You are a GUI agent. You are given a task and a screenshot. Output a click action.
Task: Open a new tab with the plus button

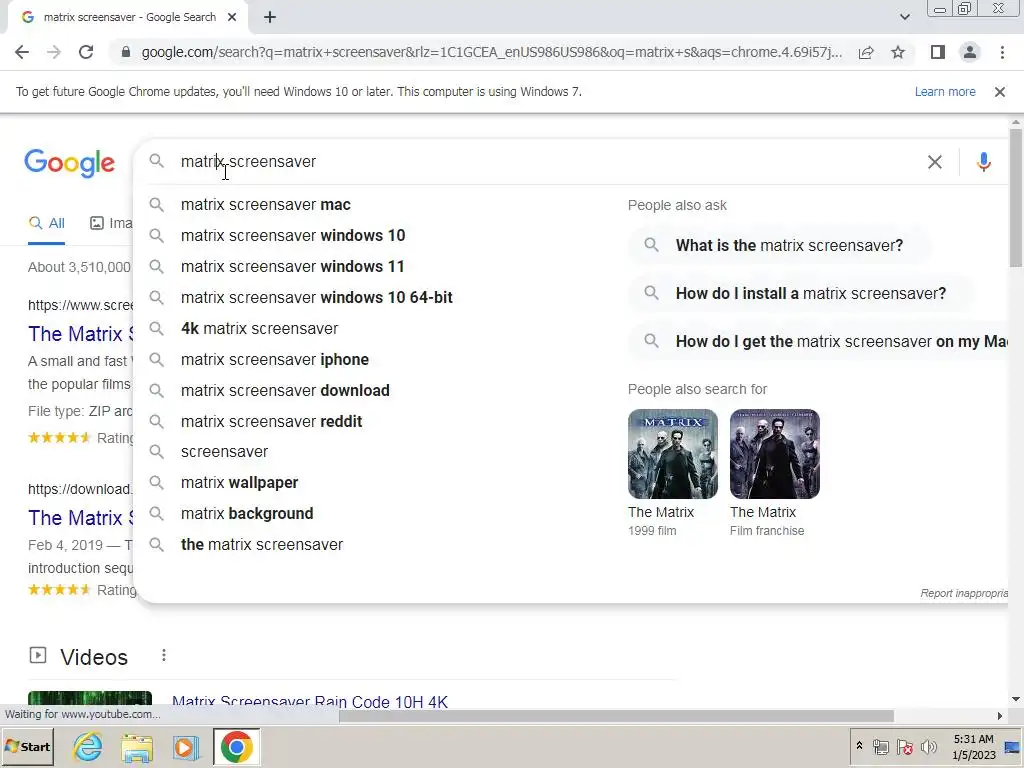tap(270, 18)
